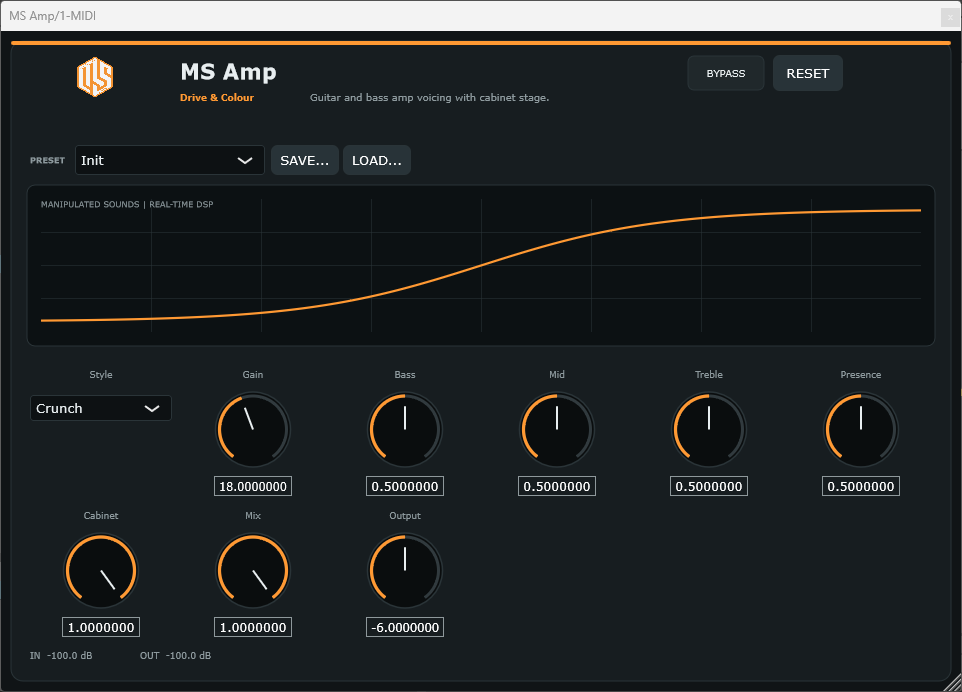Image resolution: width=962 pixels, height=692 pixels.
Task: Click the SAVE... preset button
Action: [305, 160]
